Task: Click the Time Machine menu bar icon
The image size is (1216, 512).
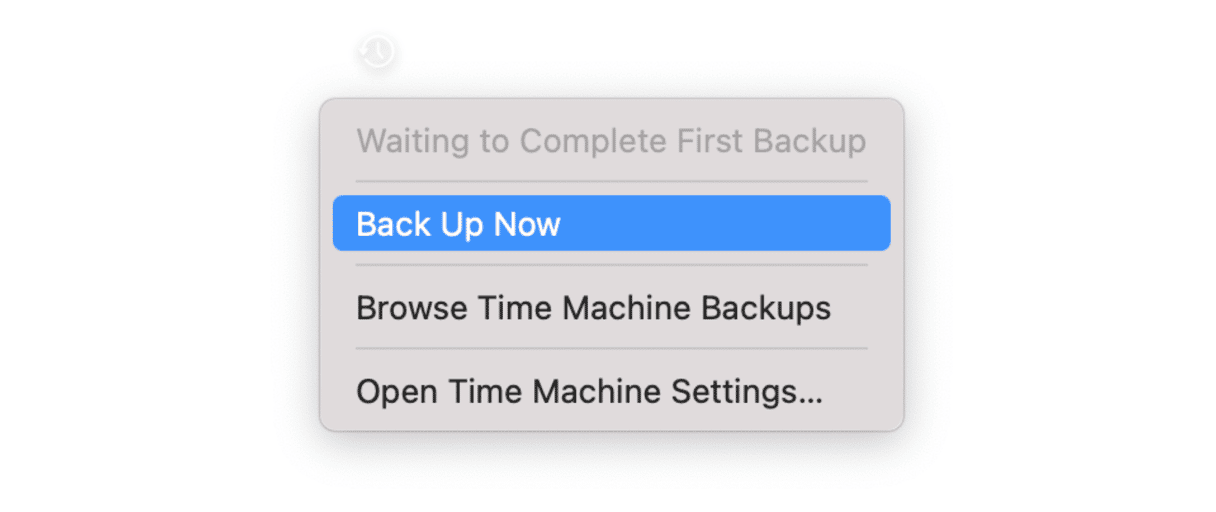Action: coord(378,51)
